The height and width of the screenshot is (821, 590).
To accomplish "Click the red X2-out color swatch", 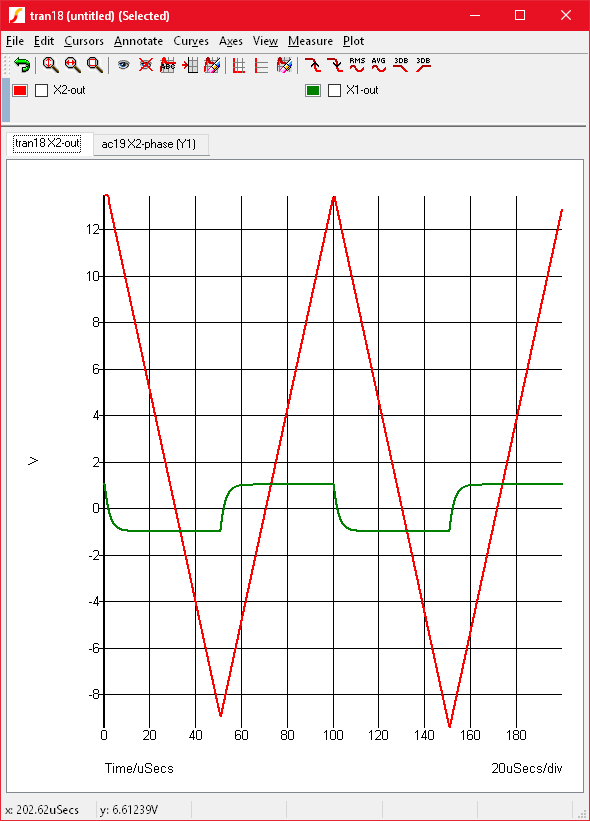I will click(x=20, y=91).
